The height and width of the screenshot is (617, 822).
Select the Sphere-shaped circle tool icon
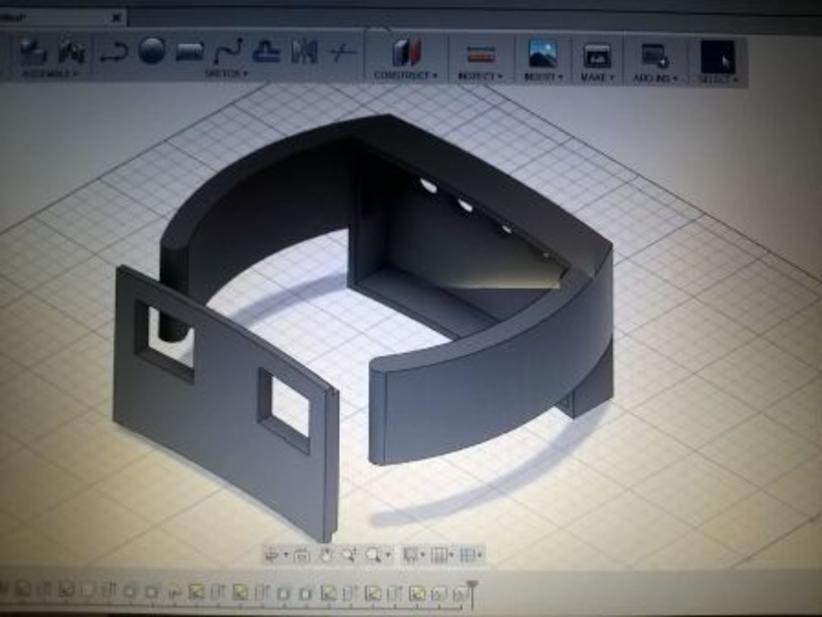point(152,50)
